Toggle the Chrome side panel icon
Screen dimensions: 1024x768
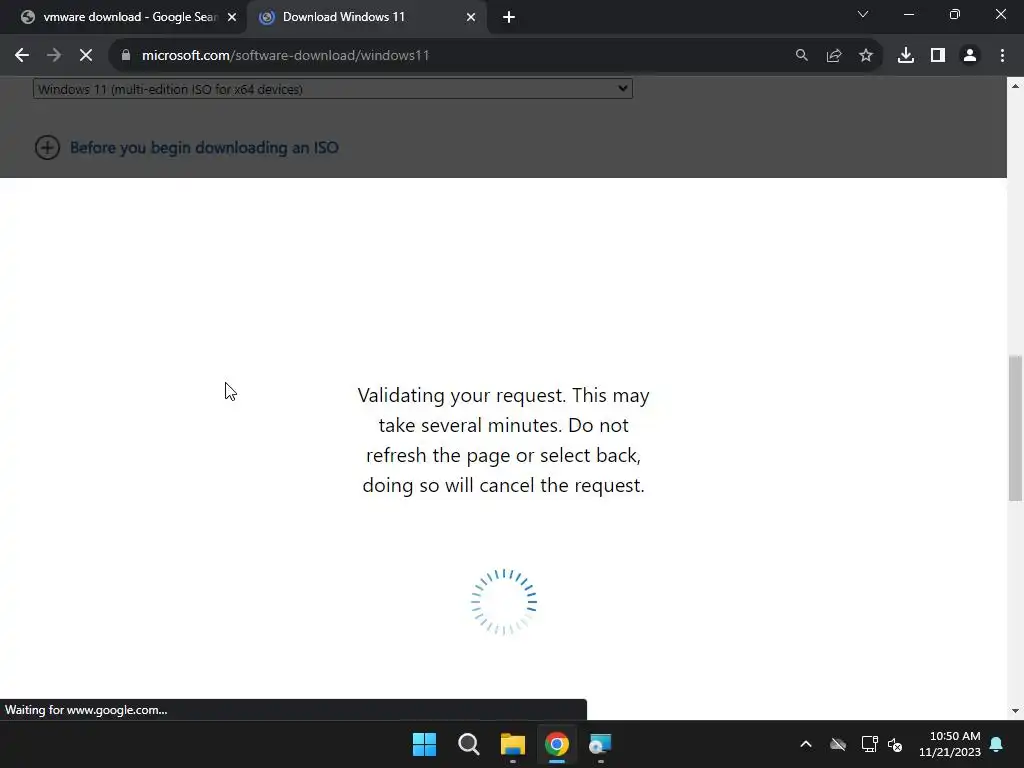point(938,56)
